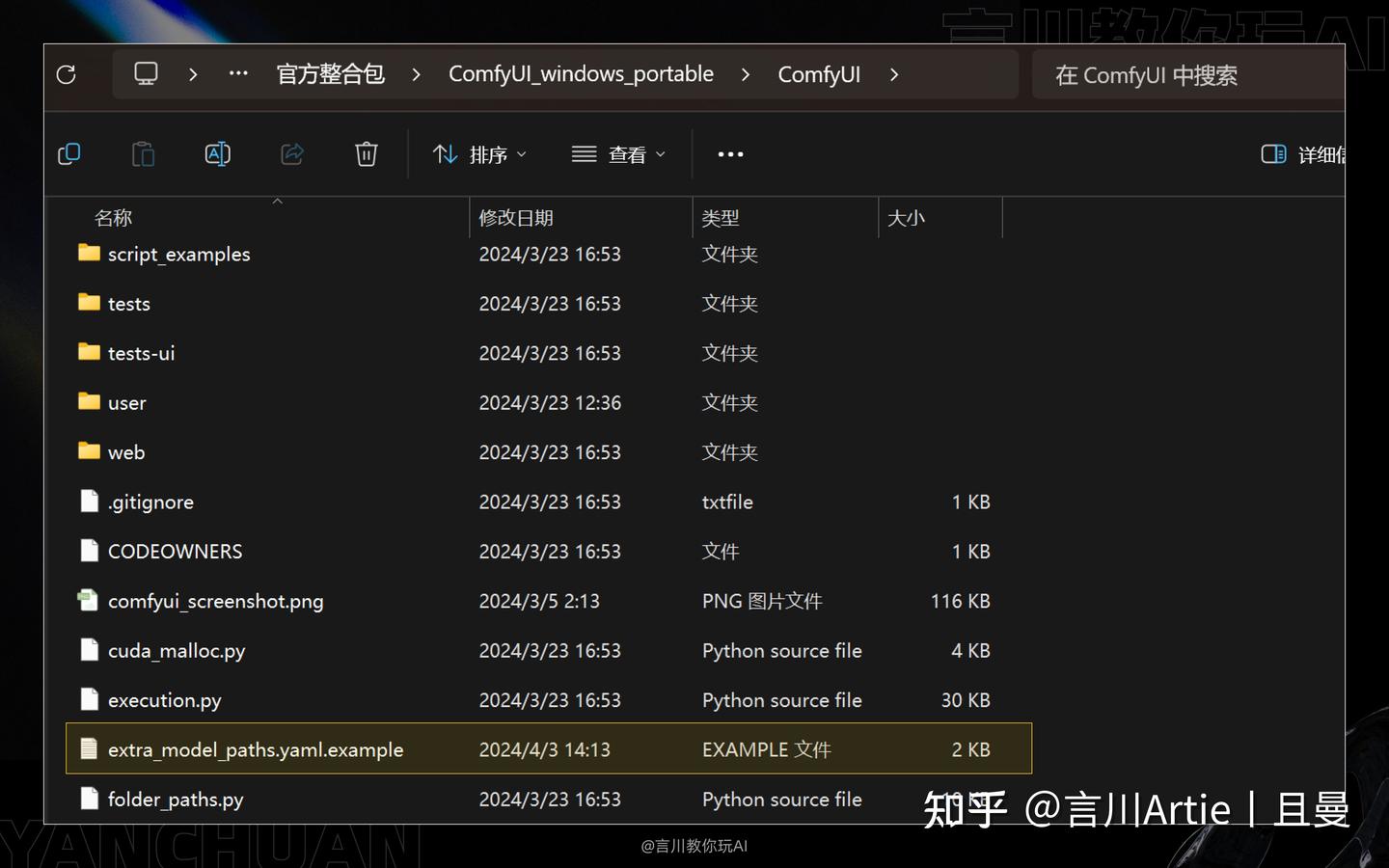Navigate to ComfyUI_windows_portable breadcrumb

(x=581, y=74)
